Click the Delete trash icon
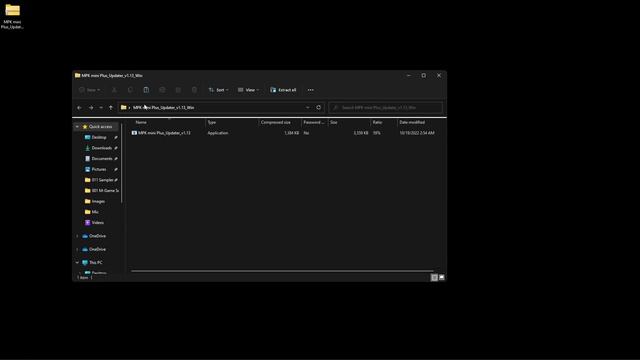The image size is (640, 360). 194,90
